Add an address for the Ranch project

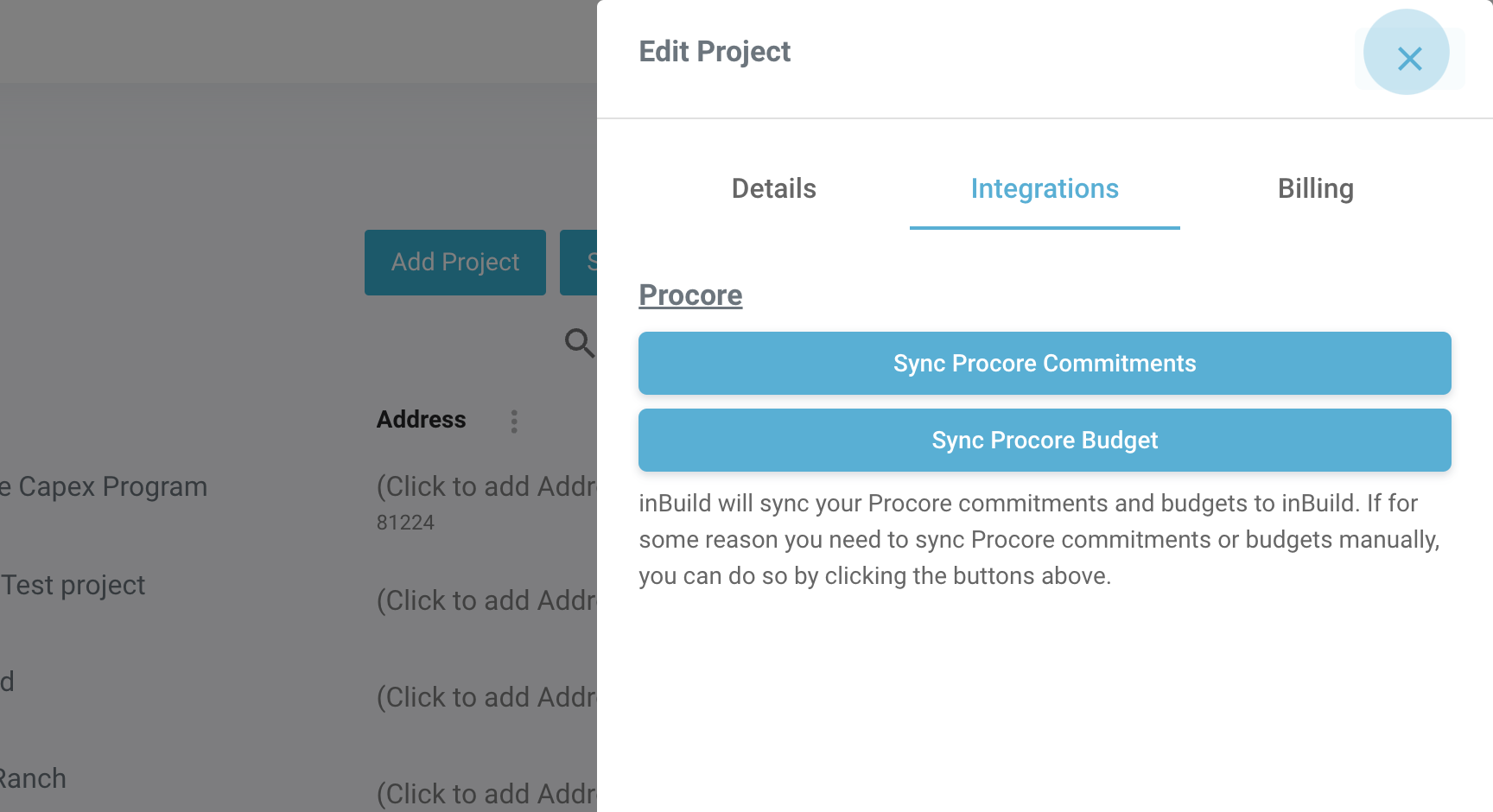click(486, 794)
